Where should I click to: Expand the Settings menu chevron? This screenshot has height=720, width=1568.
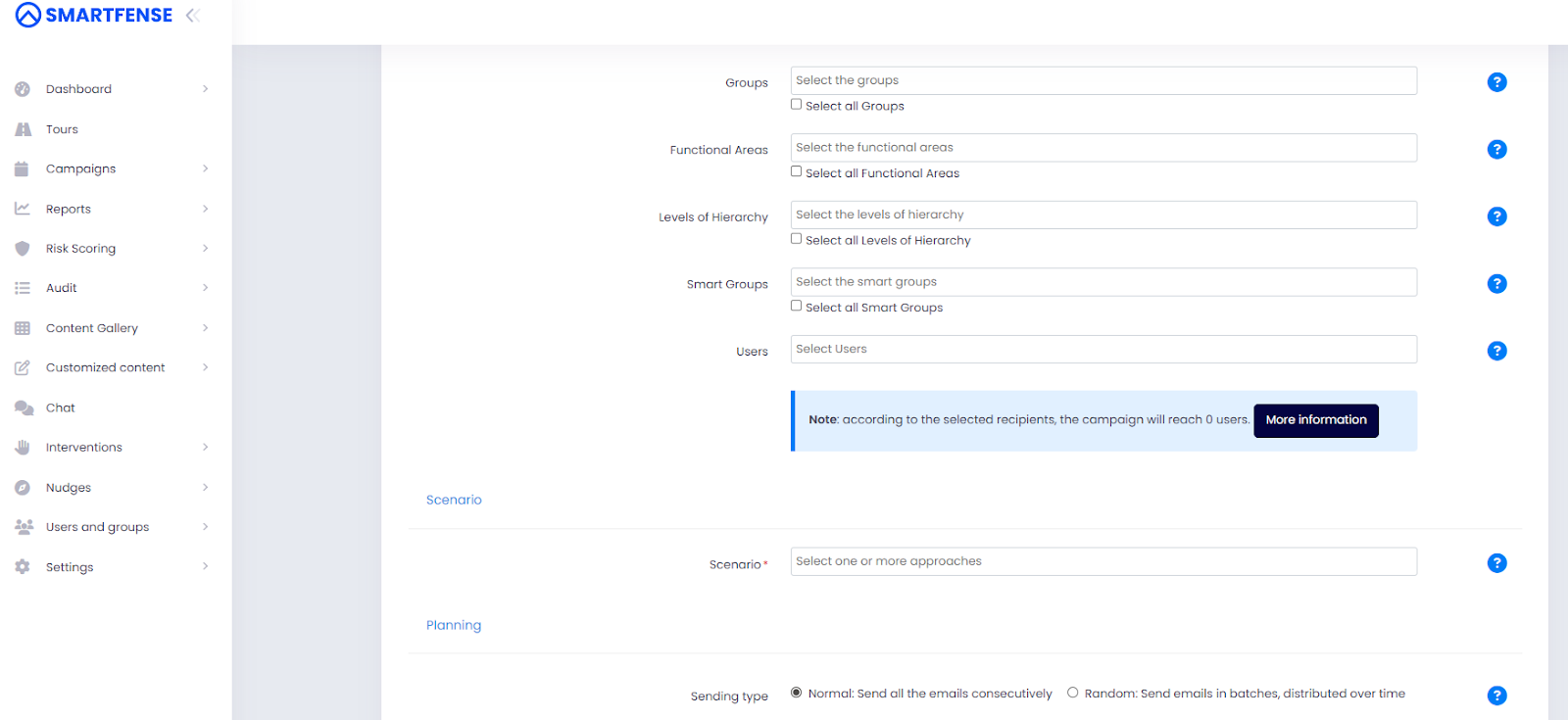(206, 567)
